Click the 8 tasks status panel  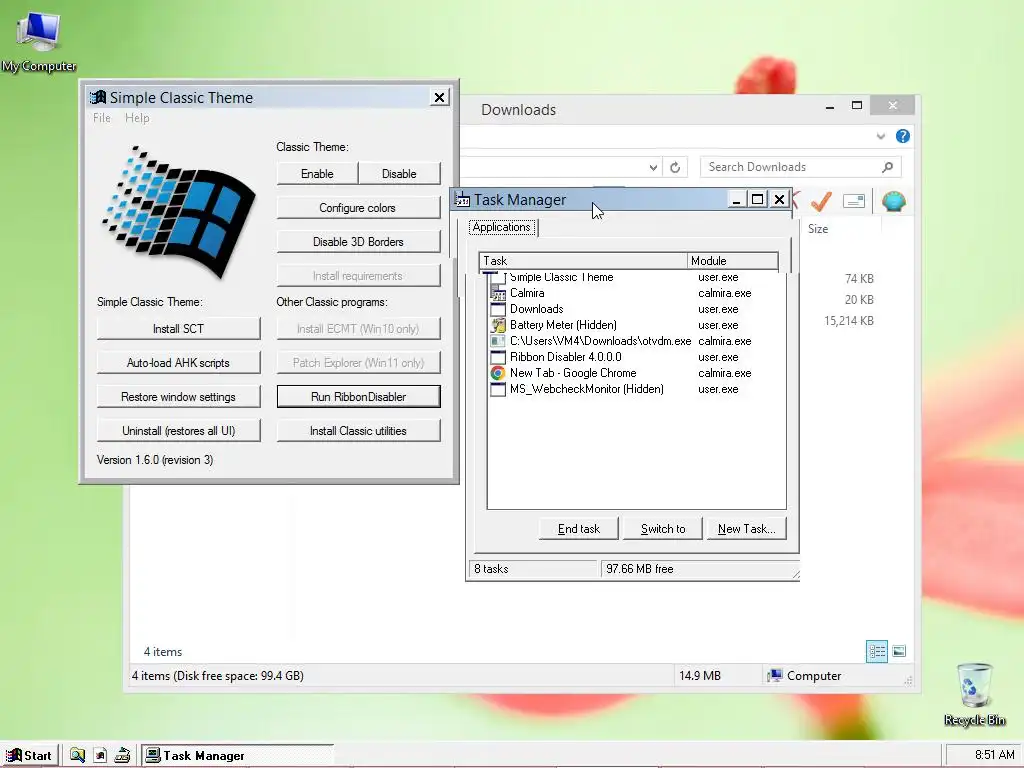[532, 569]
